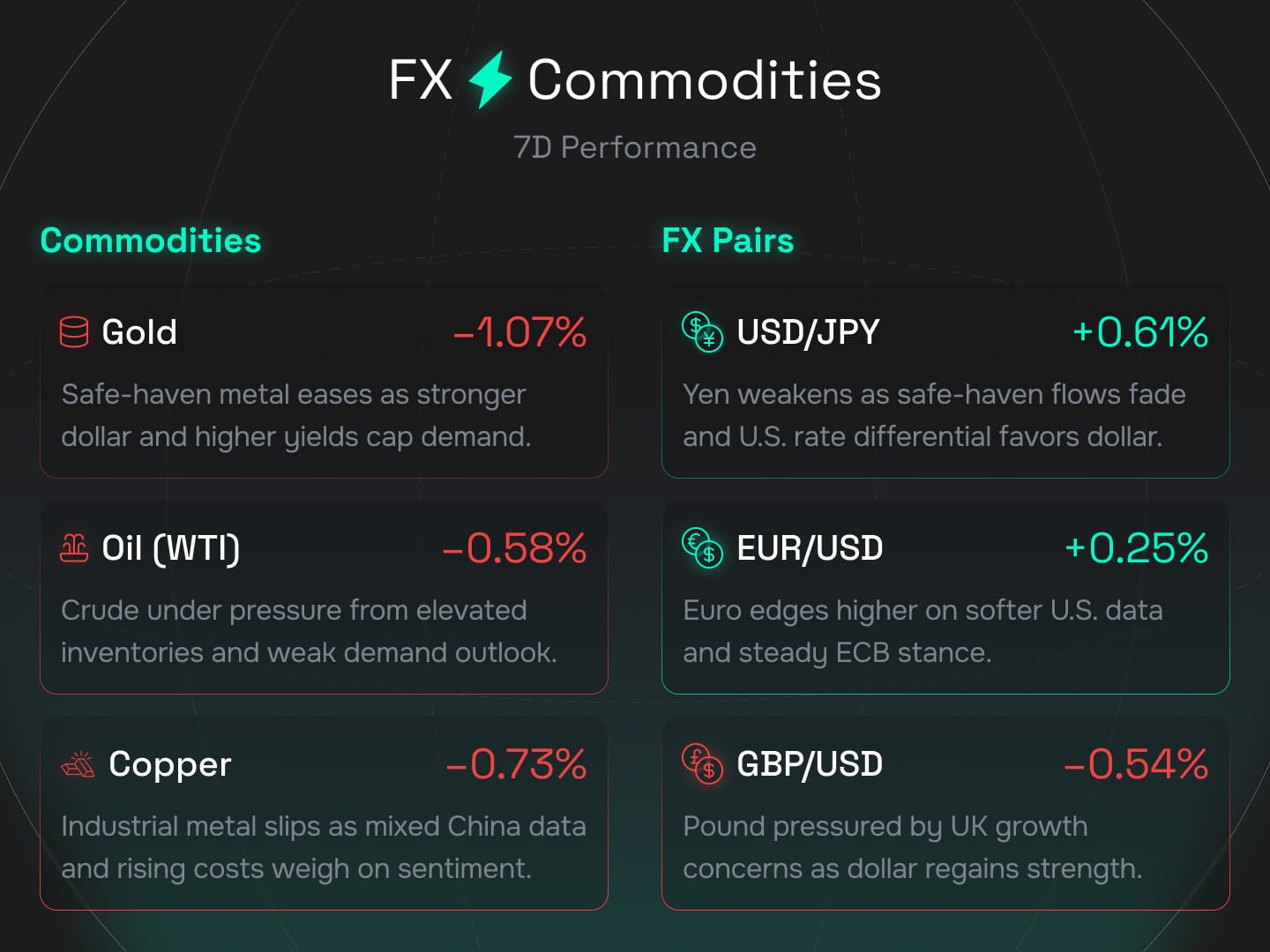Click the Gold -1.07% change value
This screenshot has height=952, width=1270.
pyautogui.click(x=519, y=332)
